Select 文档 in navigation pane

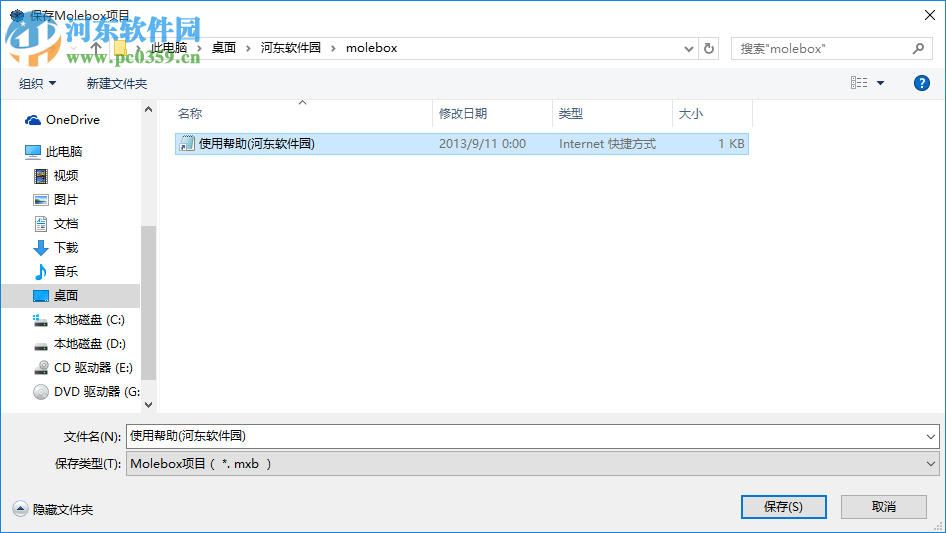coord(66,224)
